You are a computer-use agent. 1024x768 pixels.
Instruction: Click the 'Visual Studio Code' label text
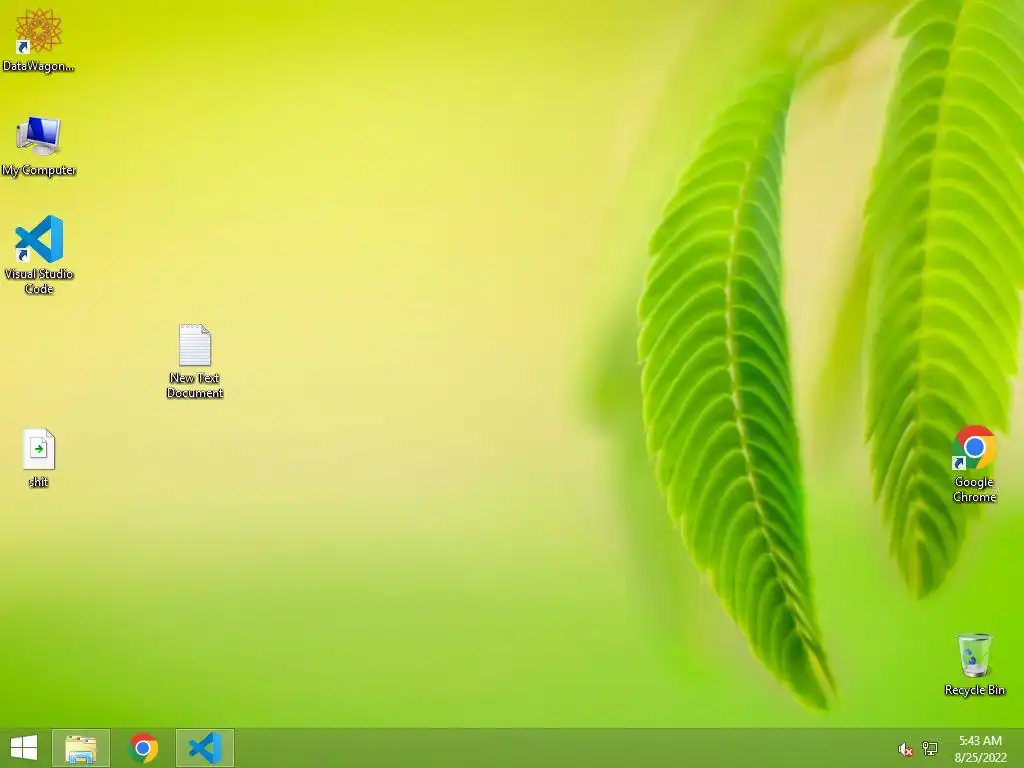(39, 281)
